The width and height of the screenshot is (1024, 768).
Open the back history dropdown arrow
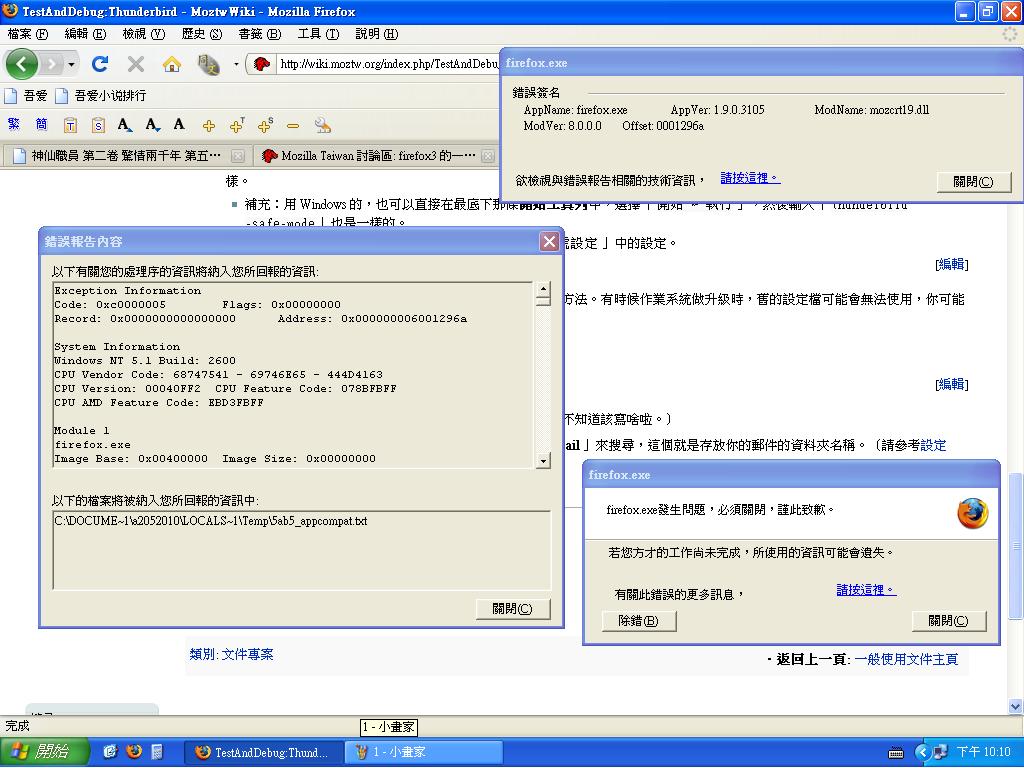(71, 64)
